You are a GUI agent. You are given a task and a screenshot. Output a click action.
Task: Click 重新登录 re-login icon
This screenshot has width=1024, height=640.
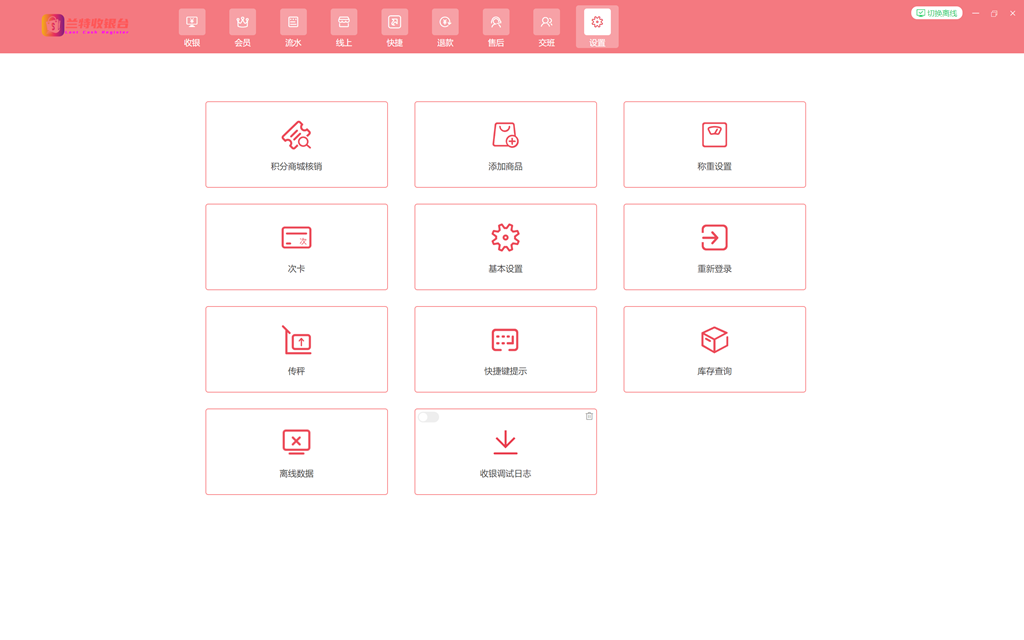pos(714,238)
